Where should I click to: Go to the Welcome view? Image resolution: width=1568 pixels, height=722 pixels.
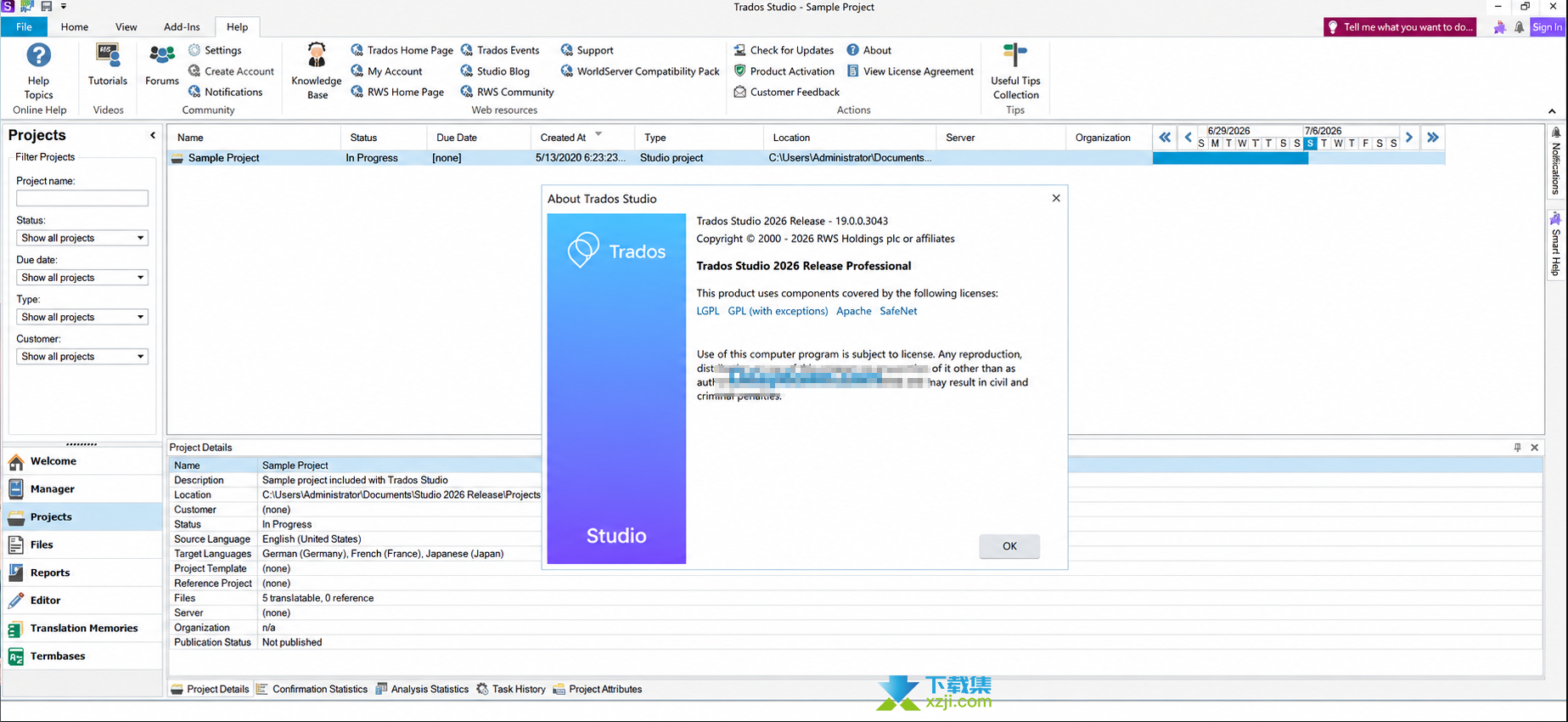(x=82, y=461)
